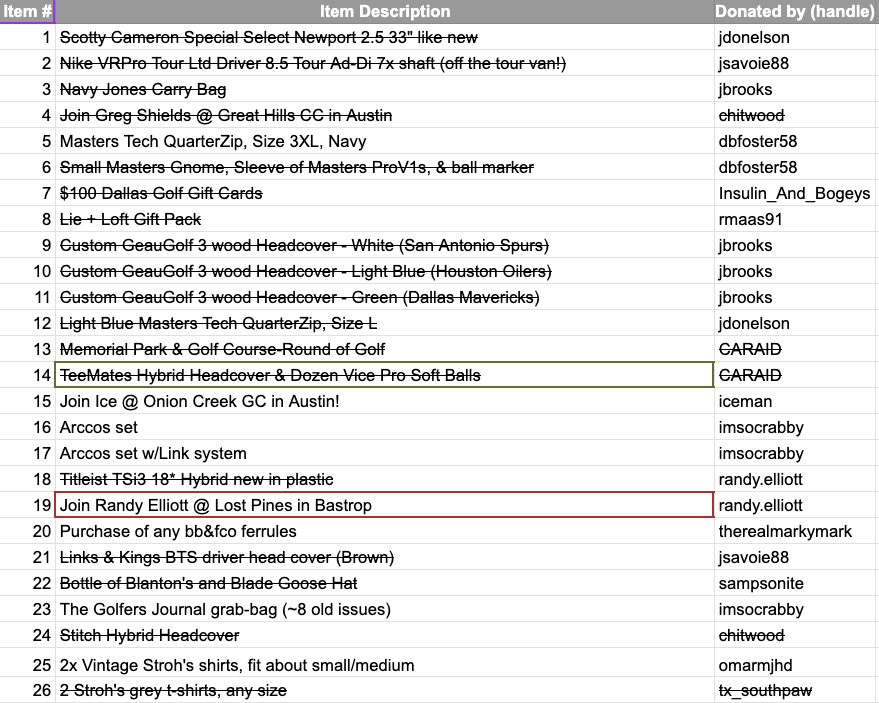This screenshot has height=703, width=879.
Task: Select the Navy Jones Carry Bag cell
Action: (x=385, y=89)
